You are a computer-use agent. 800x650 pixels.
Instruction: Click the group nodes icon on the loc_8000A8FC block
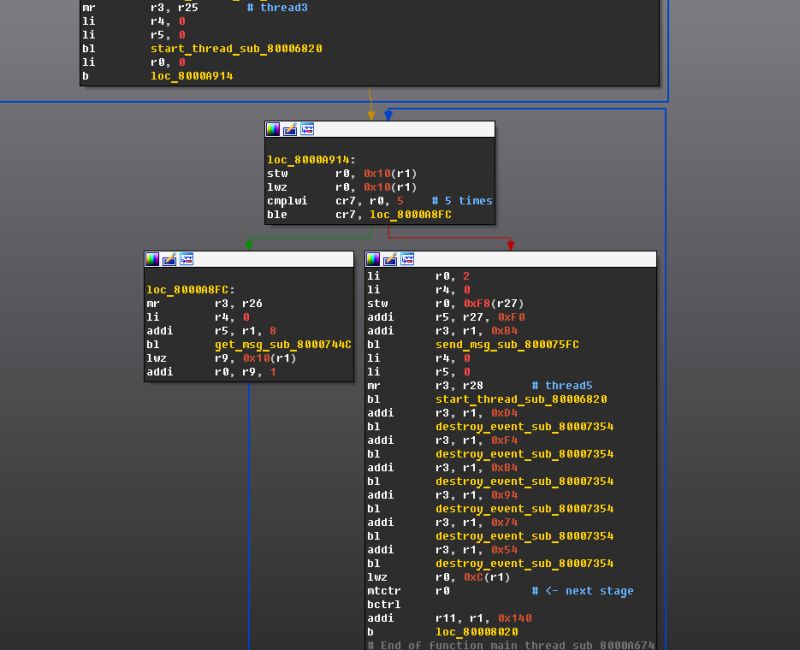click(x=186, y=259)
